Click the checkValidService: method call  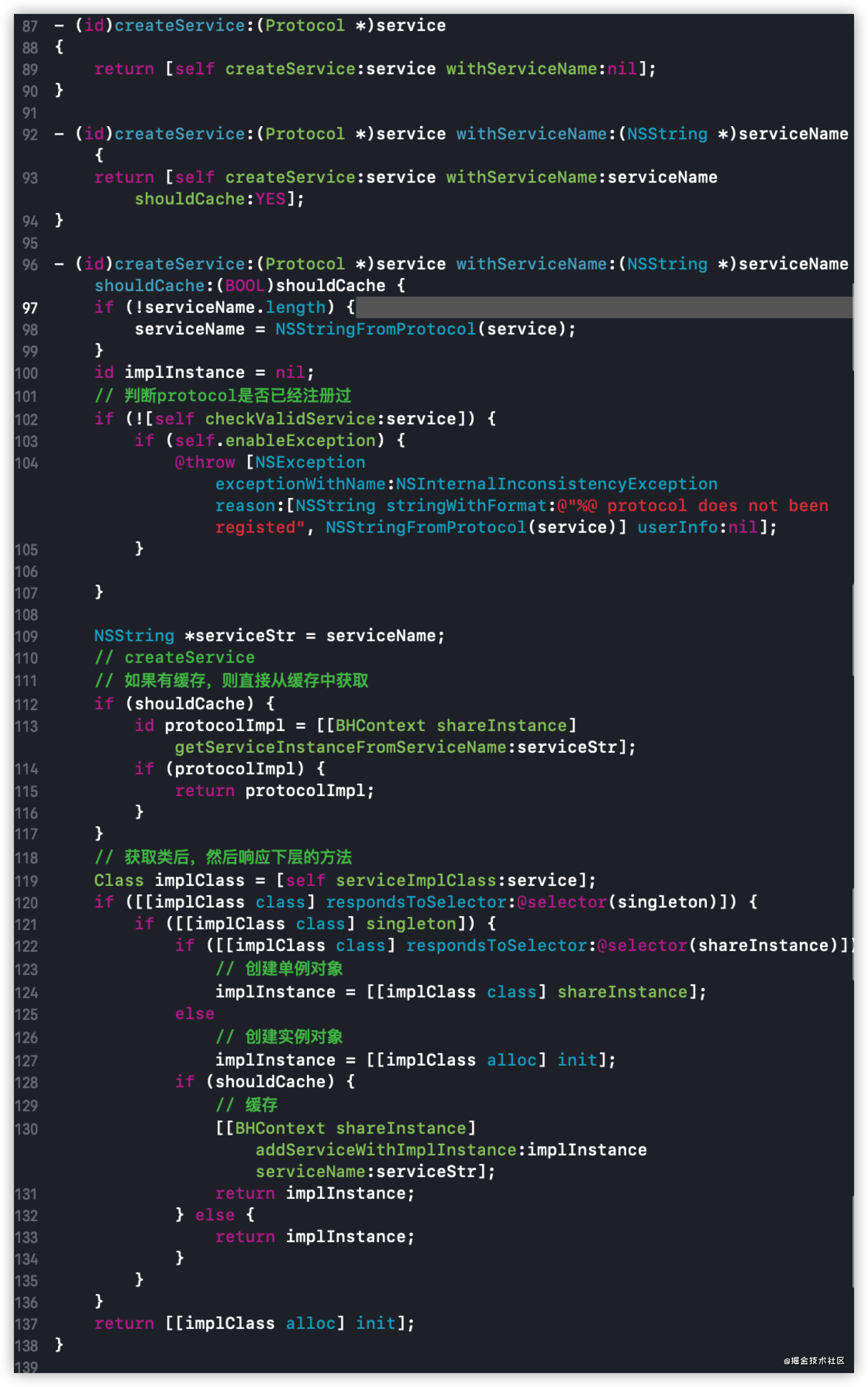click(290, 419)
